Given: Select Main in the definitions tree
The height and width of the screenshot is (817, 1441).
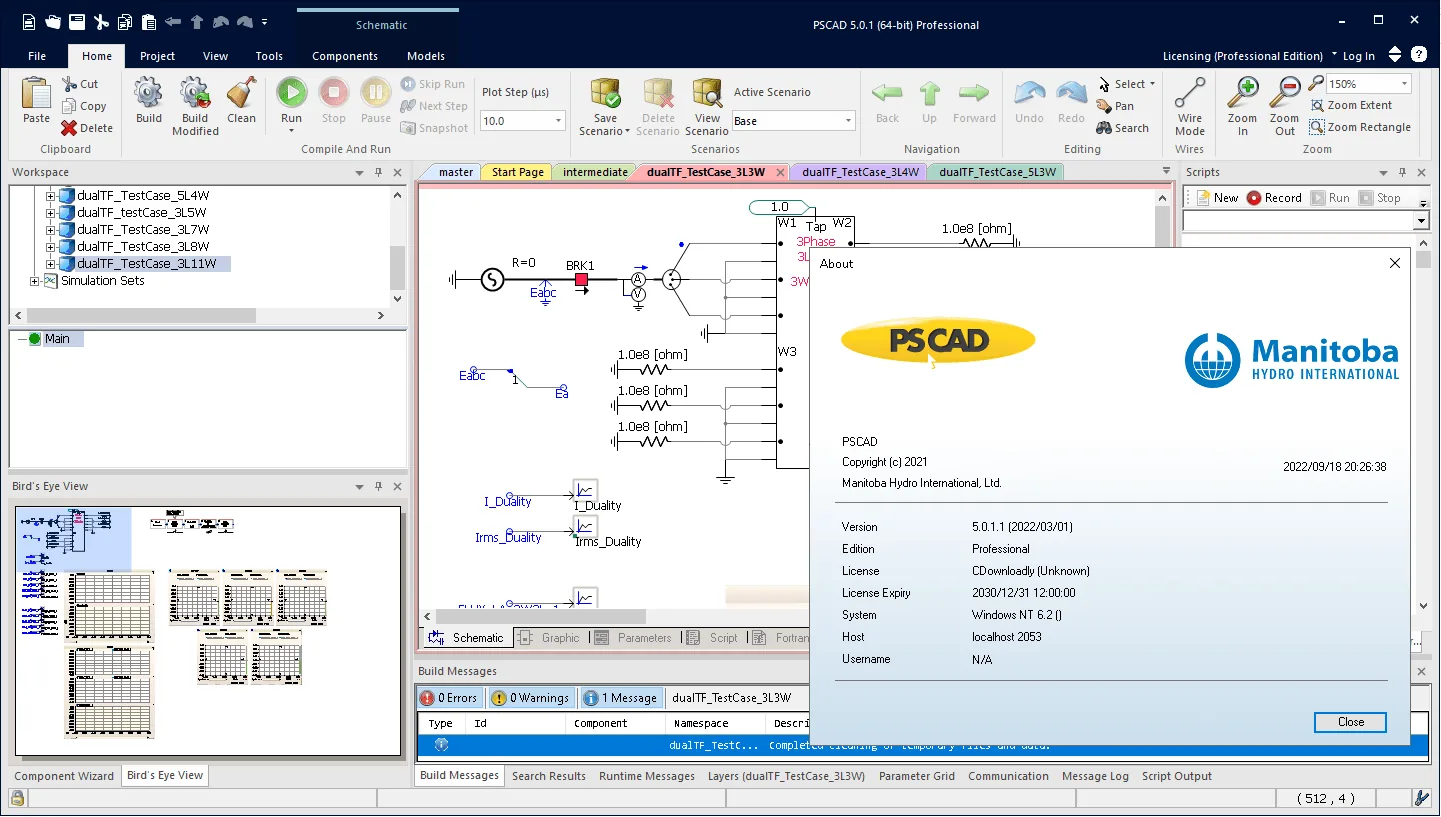Looking at the screenshot, I should [x=57, y=339].
